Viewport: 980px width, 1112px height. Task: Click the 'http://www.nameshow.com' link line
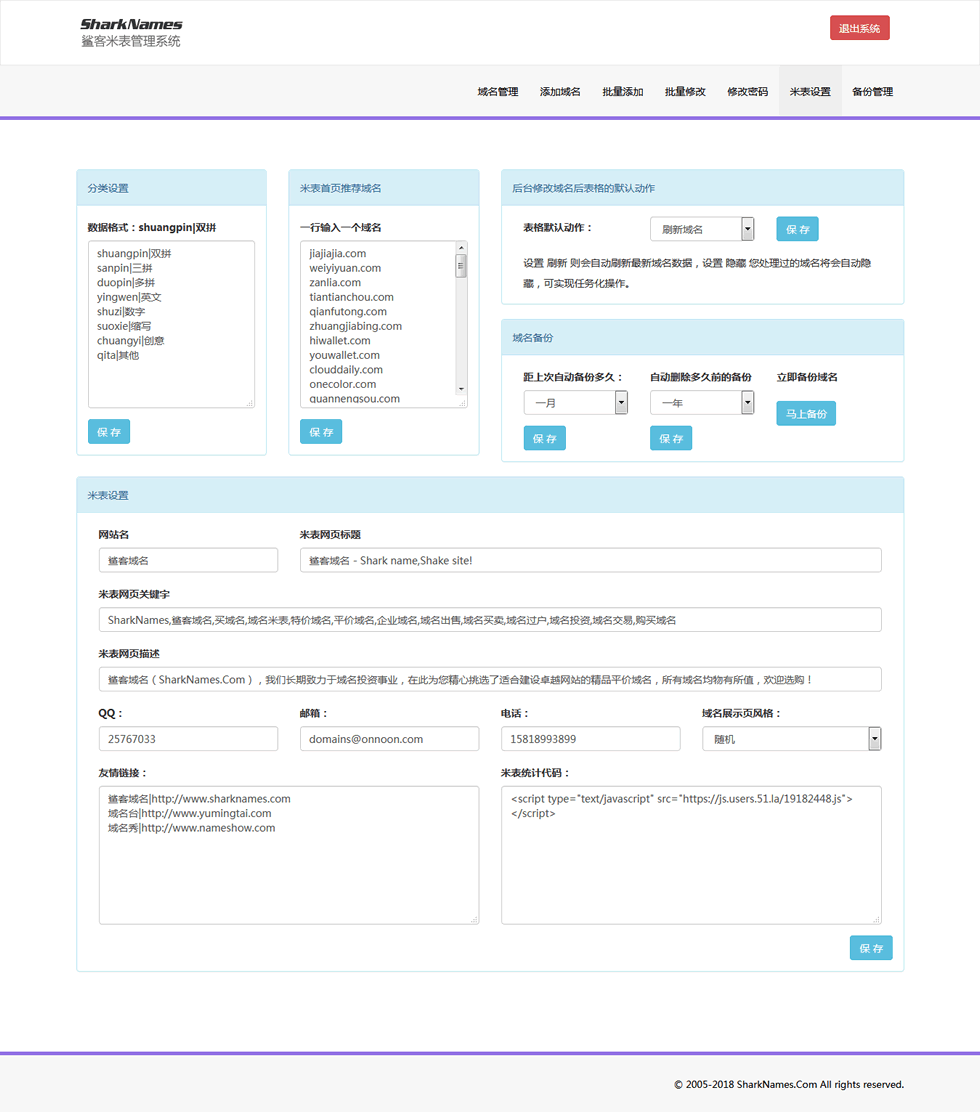191,828
